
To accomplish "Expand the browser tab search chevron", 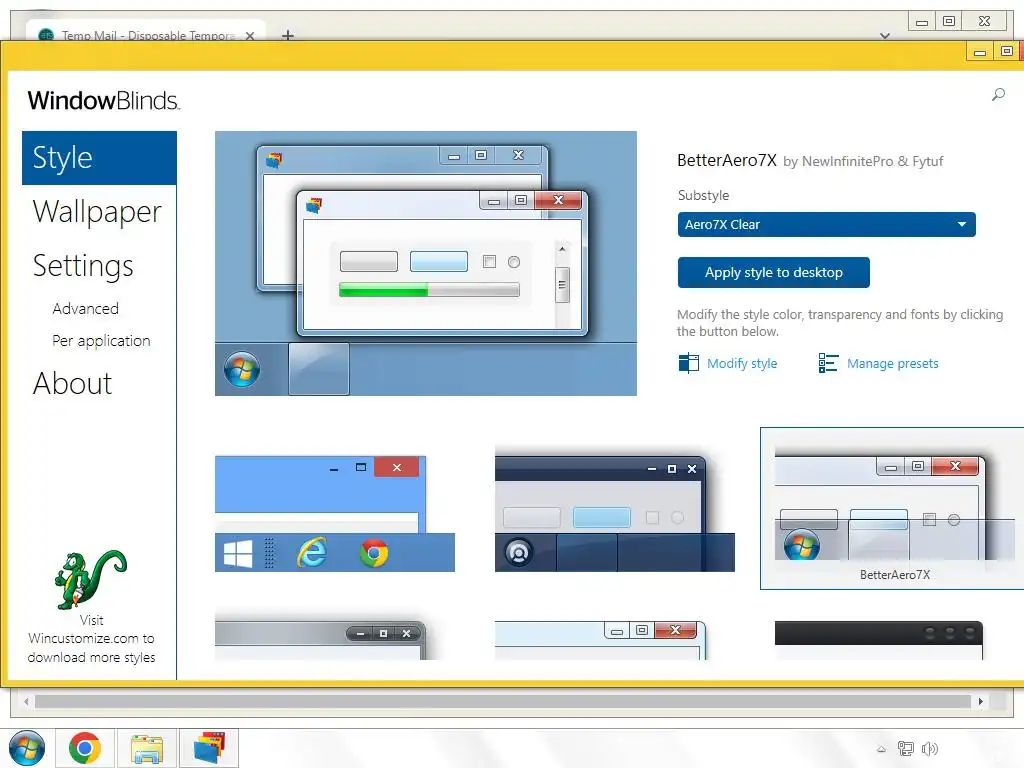I will click(x=885, y=36).
